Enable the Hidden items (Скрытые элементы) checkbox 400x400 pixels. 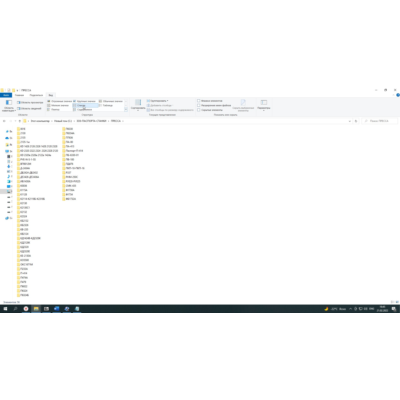click(210, 110)
